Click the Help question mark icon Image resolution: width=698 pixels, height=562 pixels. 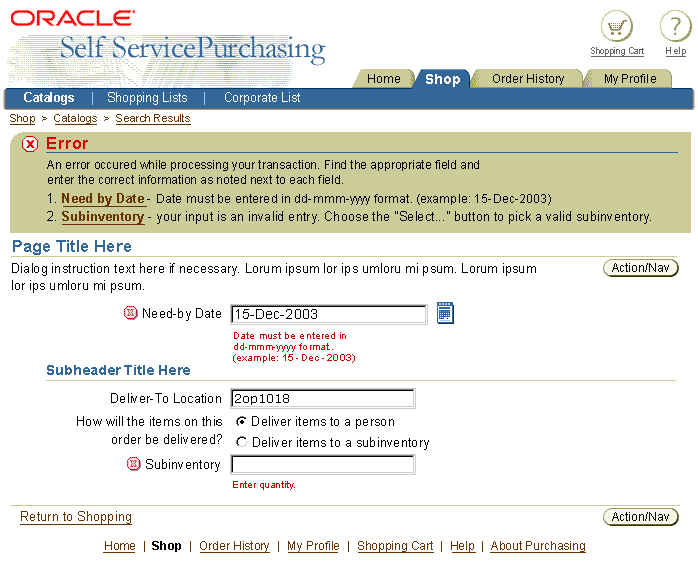pos(675,26)
